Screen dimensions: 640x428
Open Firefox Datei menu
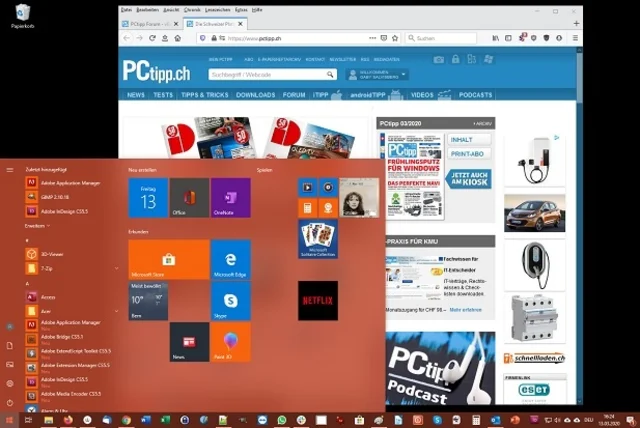coord(127,10)
